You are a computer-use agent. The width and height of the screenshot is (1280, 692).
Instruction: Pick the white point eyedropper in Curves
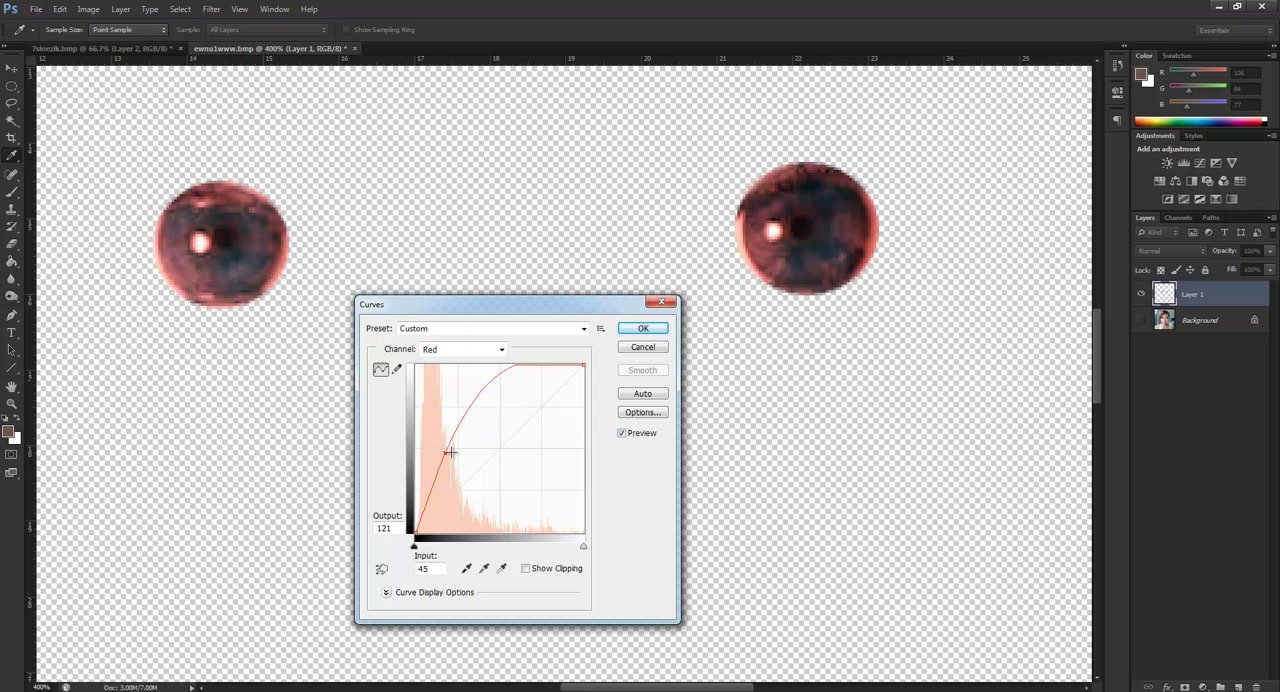(502, 568)
